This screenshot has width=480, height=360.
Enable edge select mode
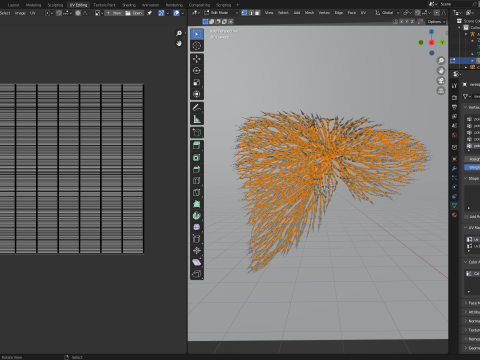pos(251,13)
